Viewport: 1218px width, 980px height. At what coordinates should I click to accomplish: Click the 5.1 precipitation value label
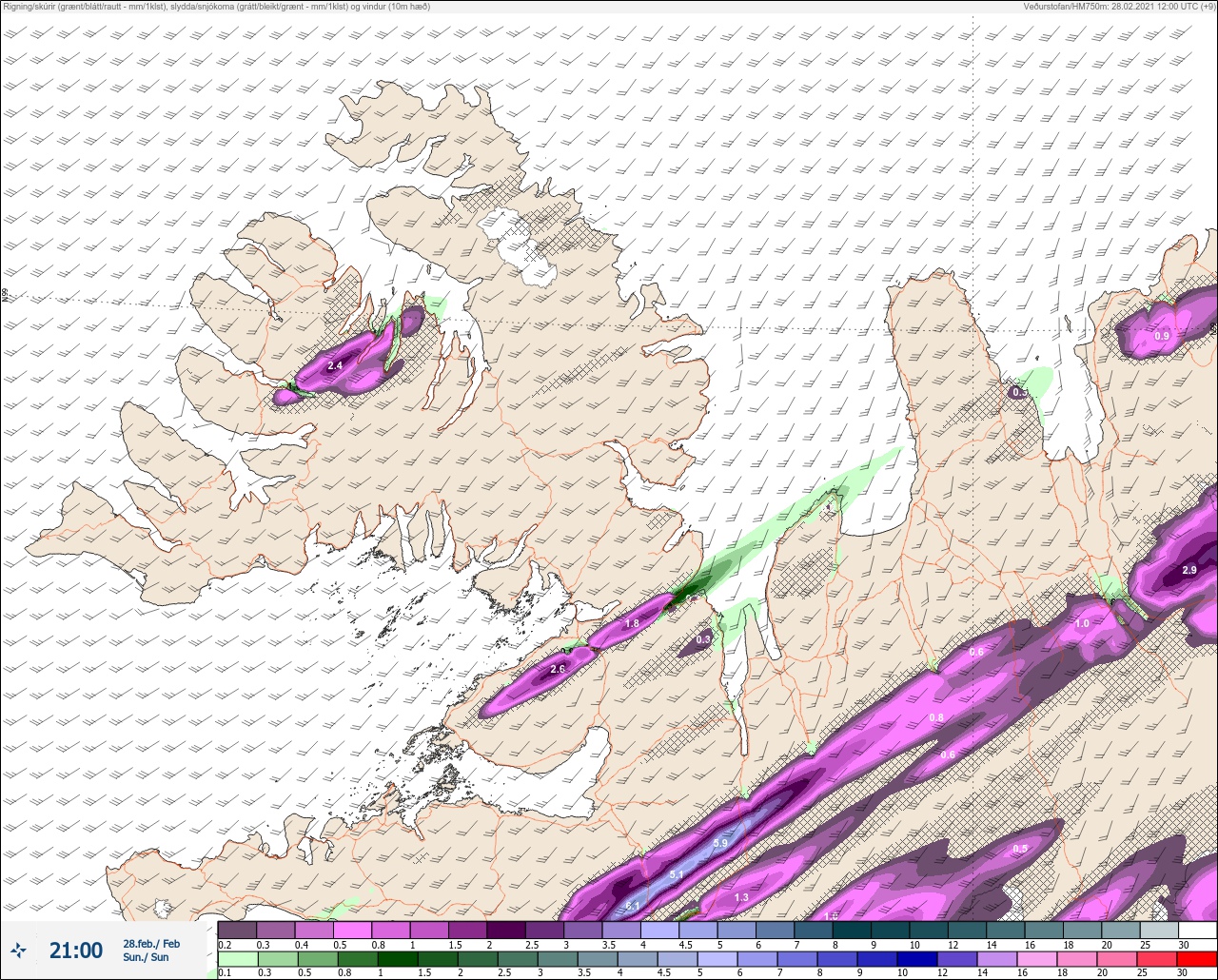677,873
